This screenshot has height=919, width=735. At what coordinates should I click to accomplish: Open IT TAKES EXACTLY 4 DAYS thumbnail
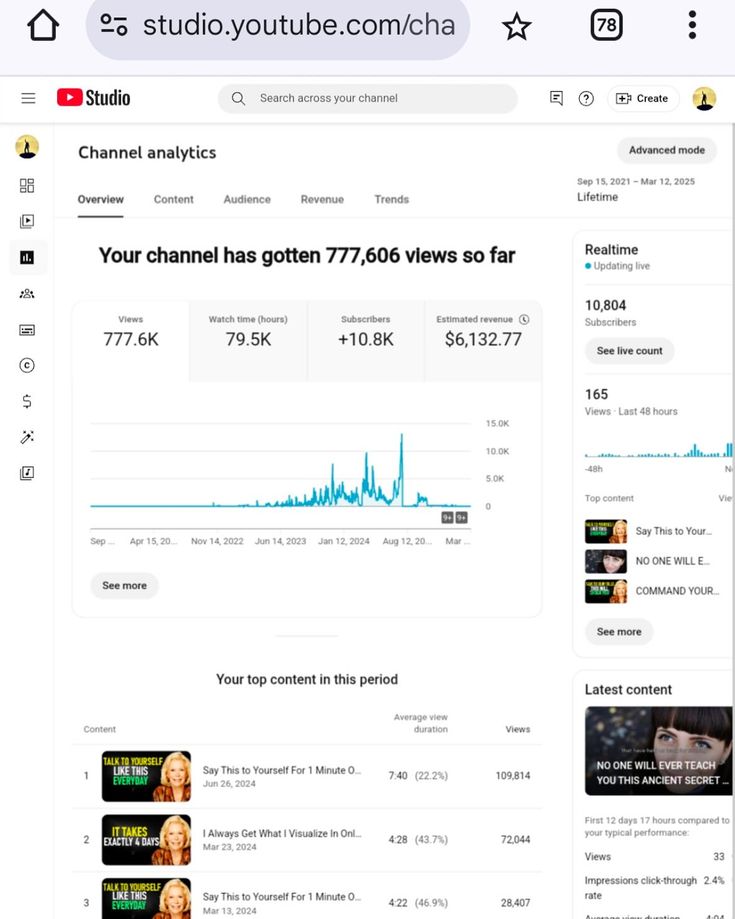pyautogui.click(x=147, y=840)
